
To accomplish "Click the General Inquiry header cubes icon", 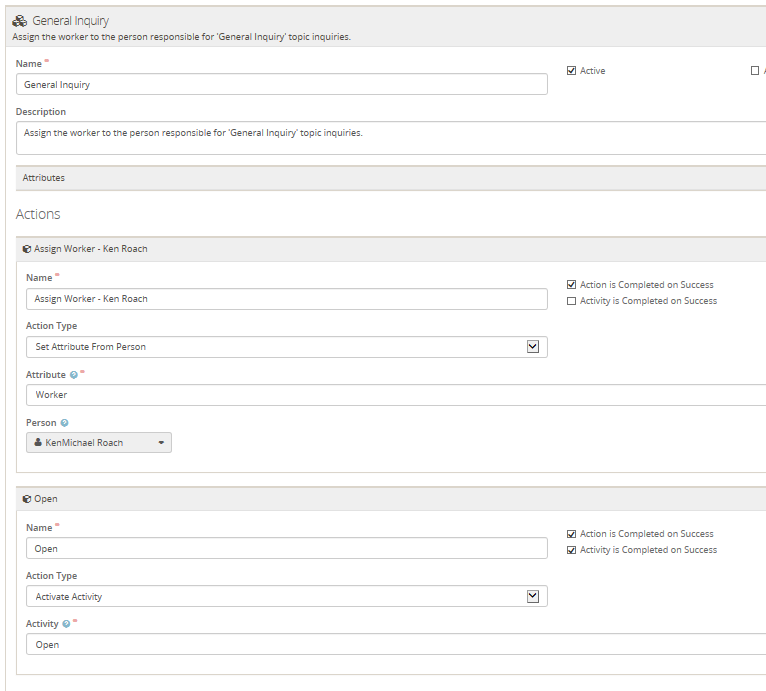I will tap(19, 20).
